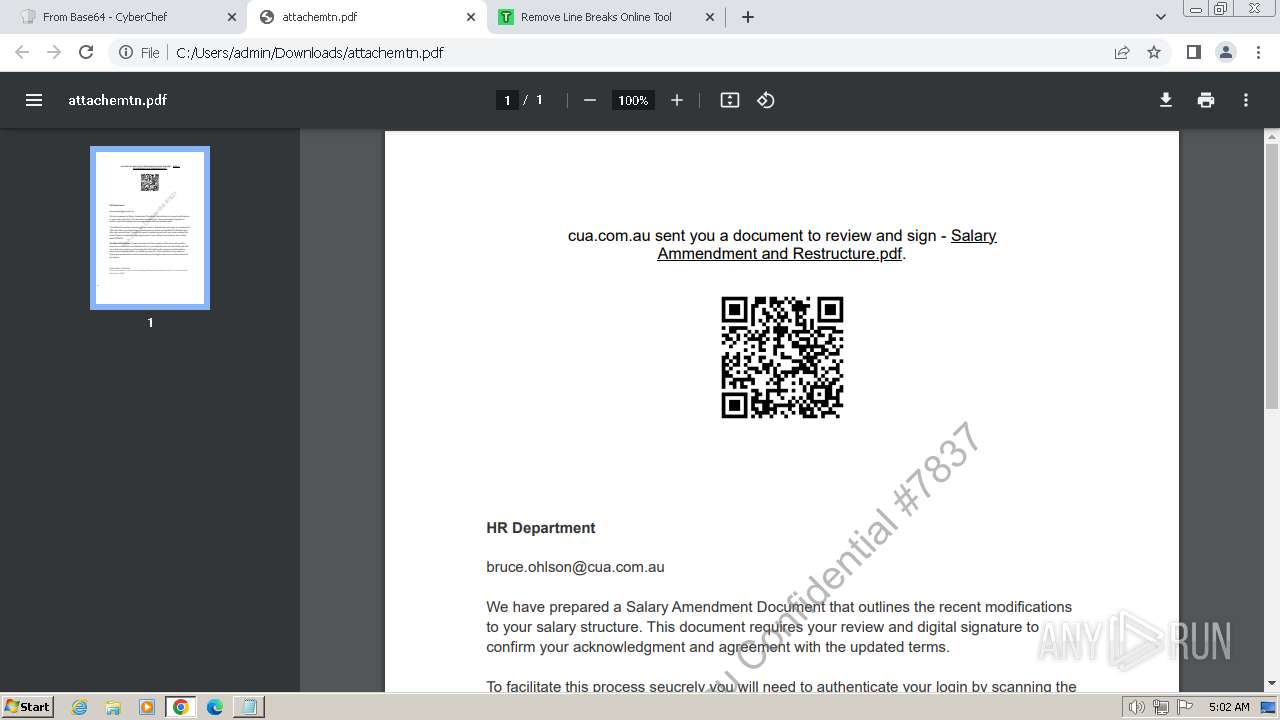Click the 100% zoom level field

[632, 100]
